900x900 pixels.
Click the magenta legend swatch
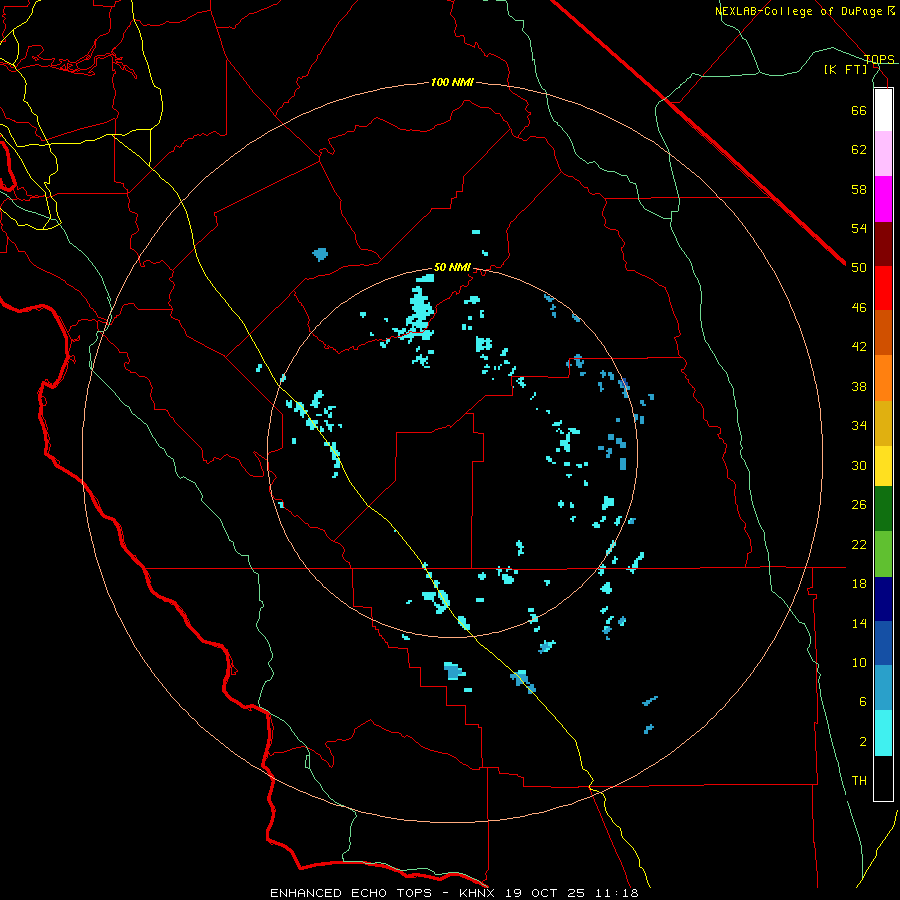coord(883,199)
